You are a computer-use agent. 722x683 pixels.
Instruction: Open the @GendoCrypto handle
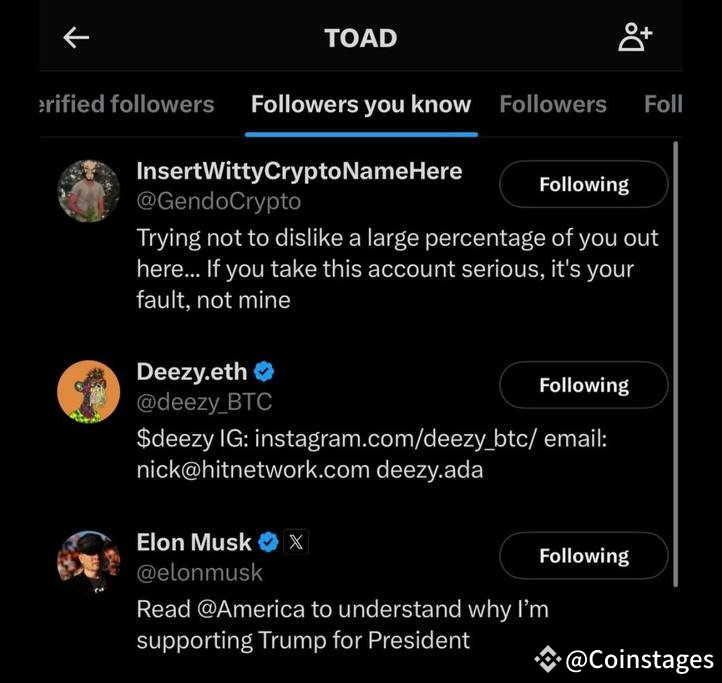click(218, 202)
